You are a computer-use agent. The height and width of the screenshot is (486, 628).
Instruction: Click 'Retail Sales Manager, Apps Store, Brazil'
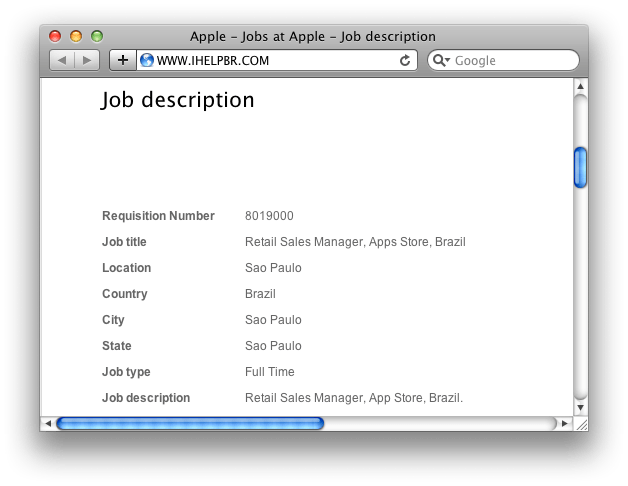pyautogui.click(x=355, y=242)
